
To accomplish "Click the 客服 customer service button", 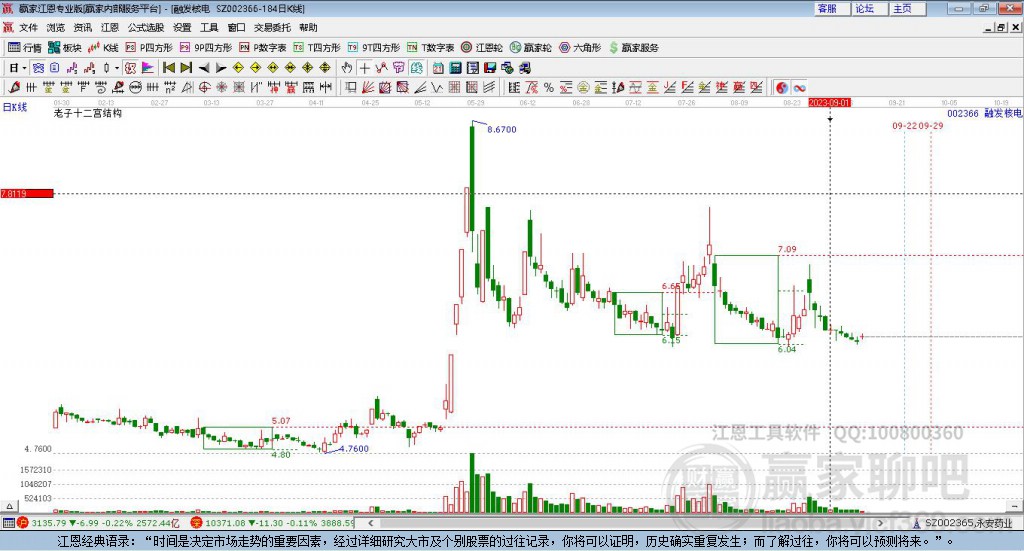I will tap(832, 8).
